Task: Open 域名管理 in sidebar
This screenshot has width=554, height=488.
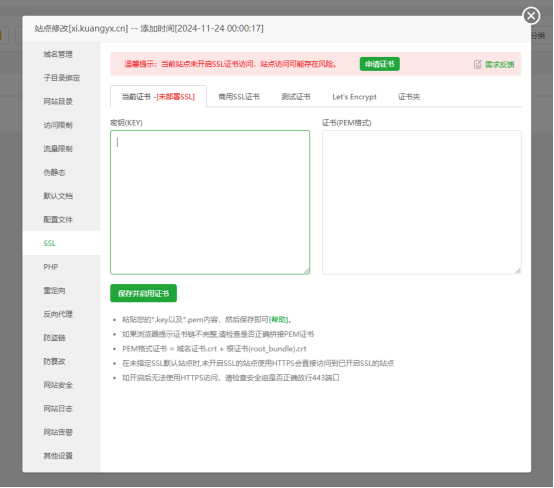Action: 61,54
